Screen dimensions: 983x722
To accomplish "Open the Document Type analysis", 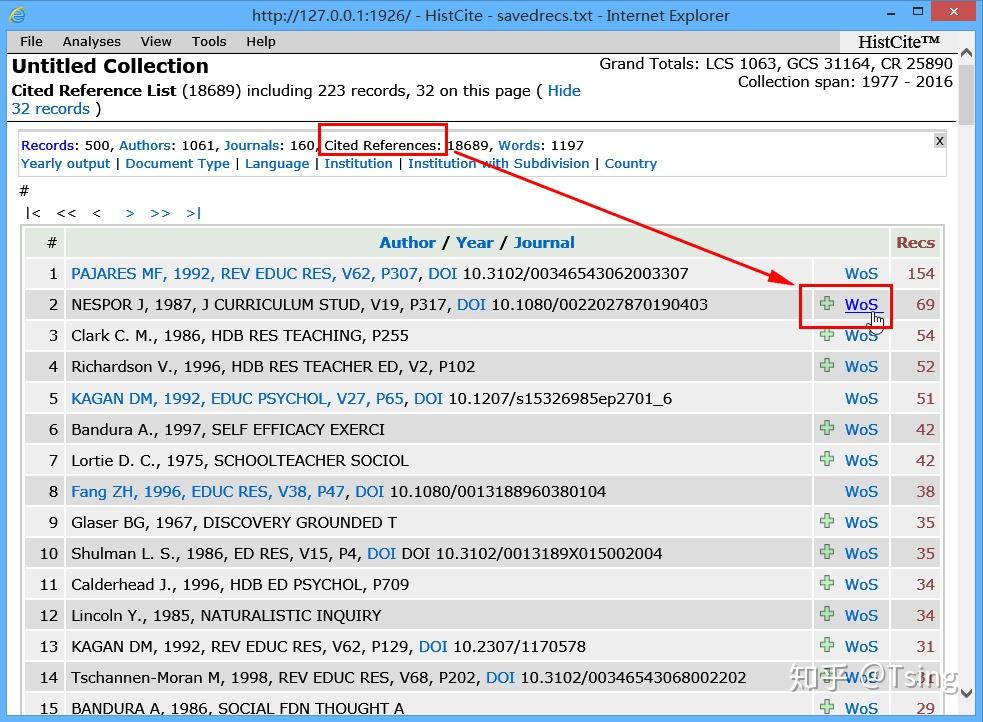I will (x=177, y=164).
